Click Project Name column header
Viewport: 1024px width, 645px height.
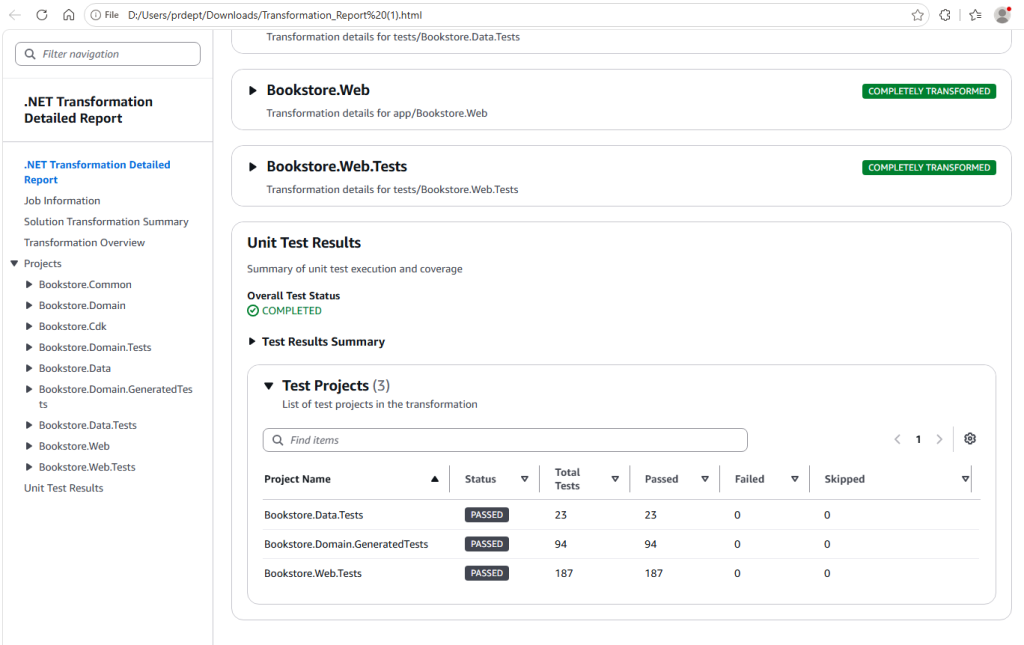pyautogui.click(x=297, y=479)
